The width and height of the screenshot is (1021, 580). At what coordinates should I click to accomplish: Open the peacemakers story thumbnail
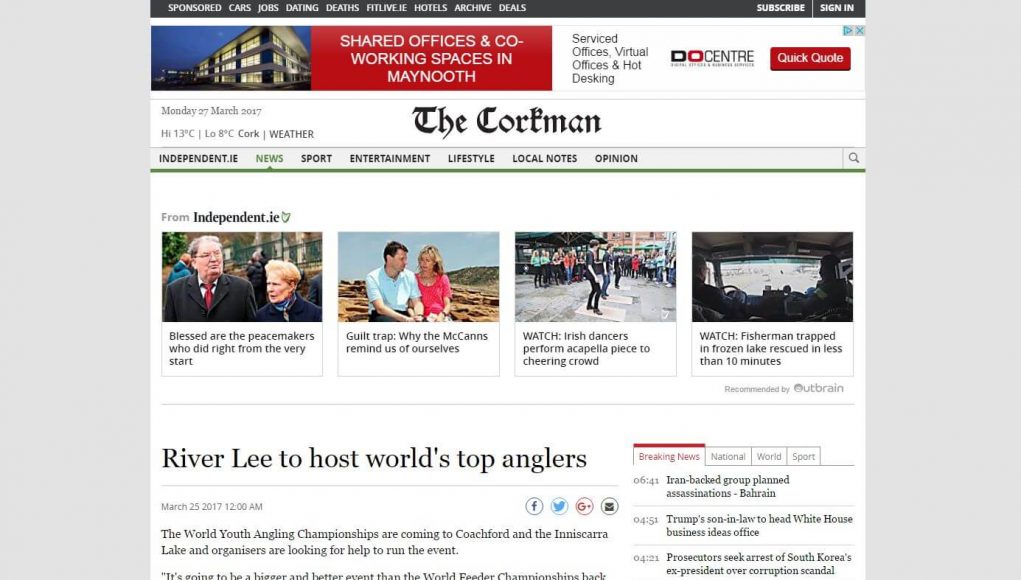coord(242,277)
